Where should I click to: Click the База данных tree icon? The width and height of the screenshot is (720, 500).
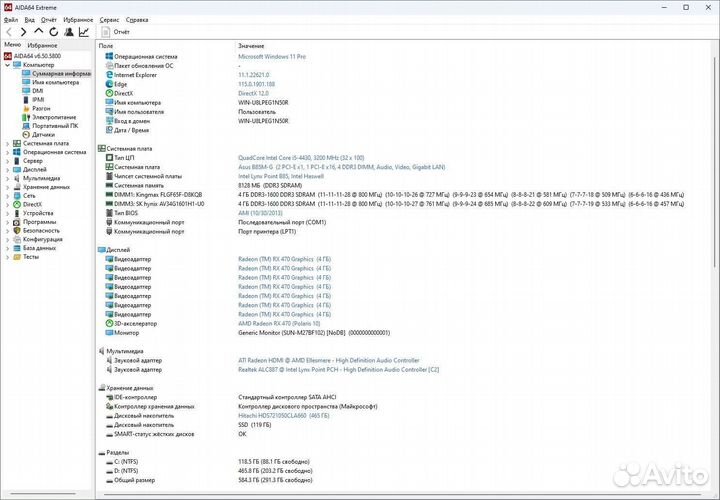17,248
